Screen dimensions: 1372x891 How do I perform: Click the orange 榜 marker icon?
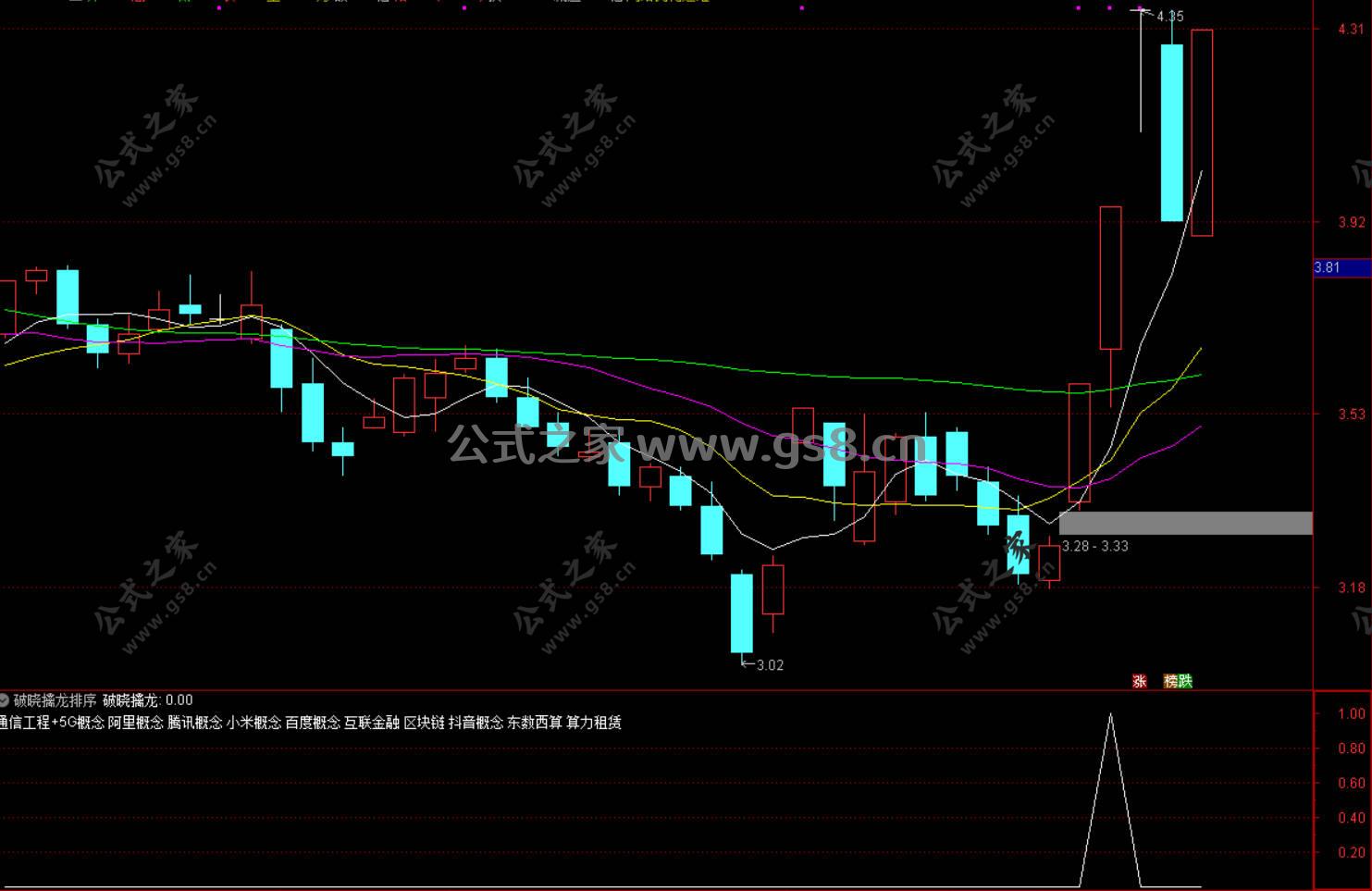[1171, 681]
